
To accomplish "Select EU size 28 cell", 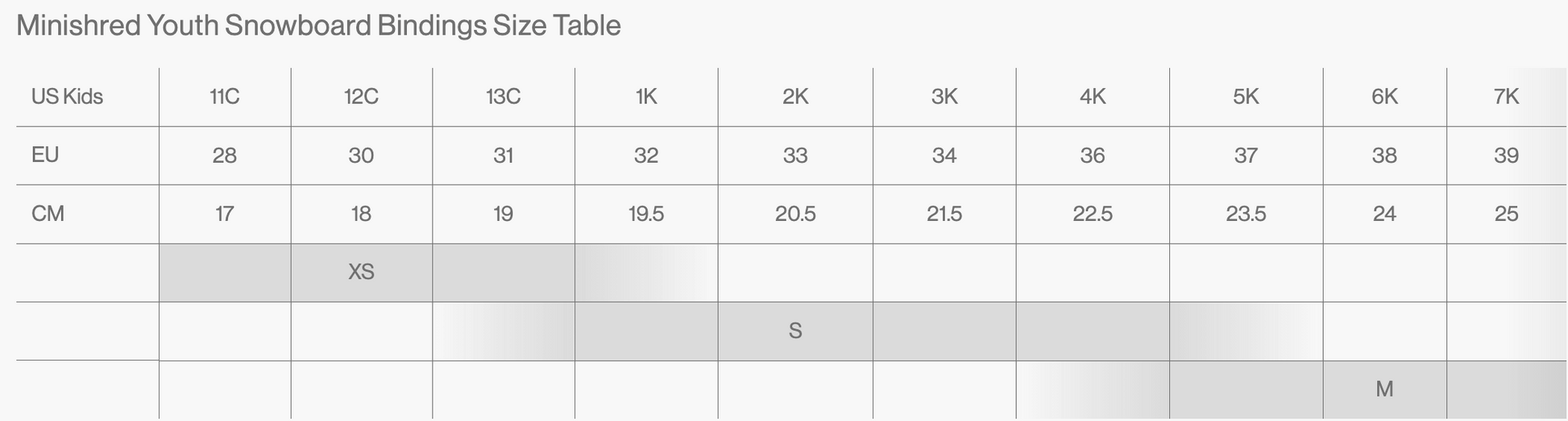I will (x=224, y=156).
